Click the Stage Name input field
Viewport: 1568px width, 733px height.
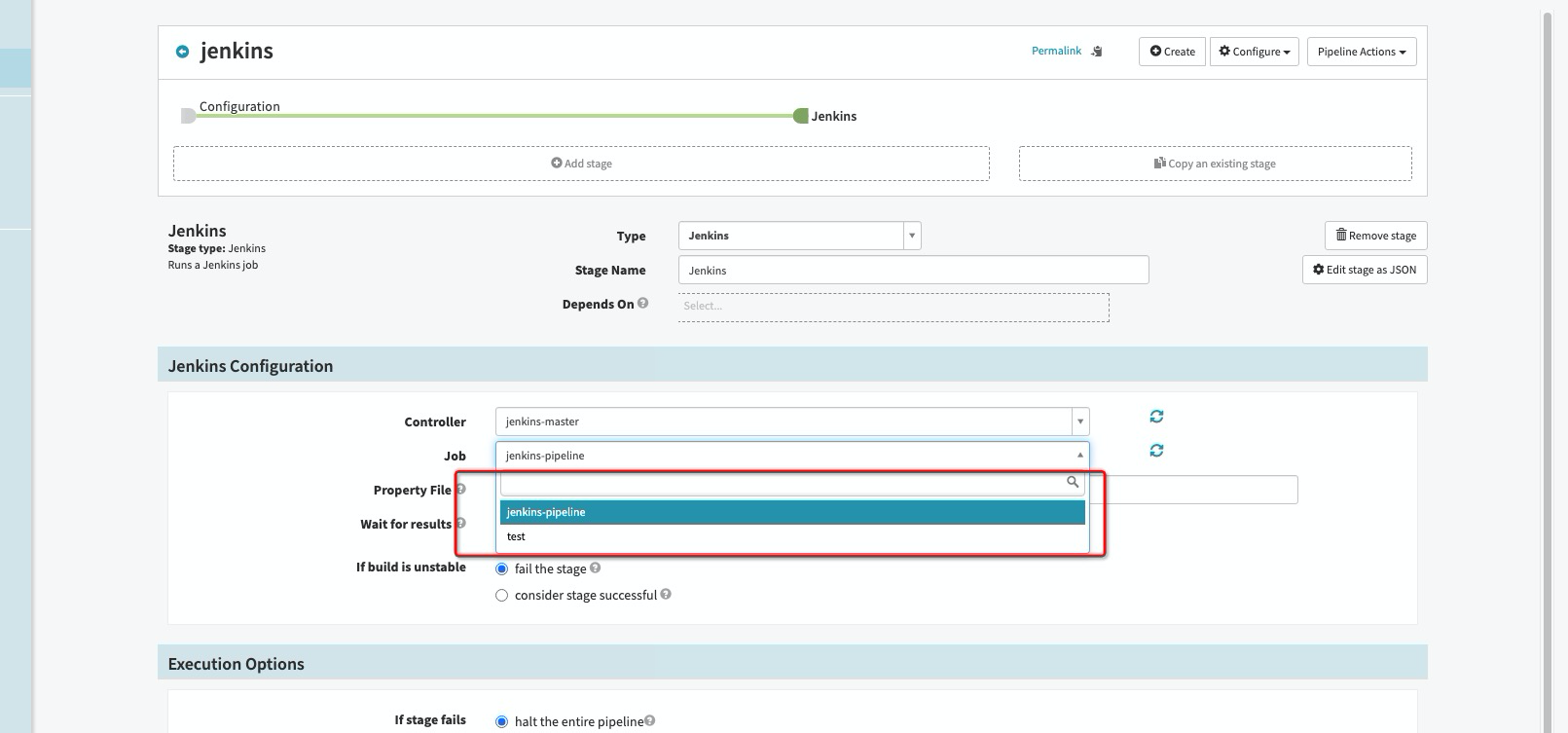point(913,270)
